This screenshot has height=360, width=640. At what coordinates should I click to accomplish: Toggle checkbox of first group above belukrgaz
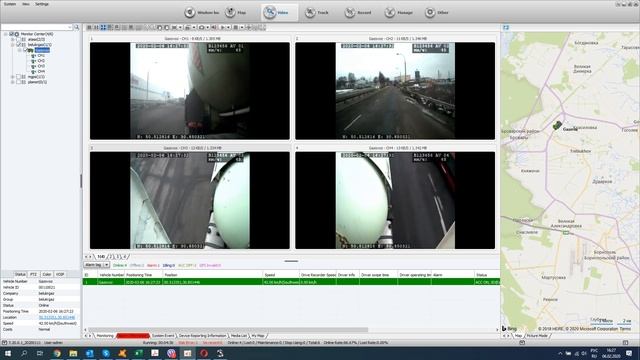[x=18, y=39]
